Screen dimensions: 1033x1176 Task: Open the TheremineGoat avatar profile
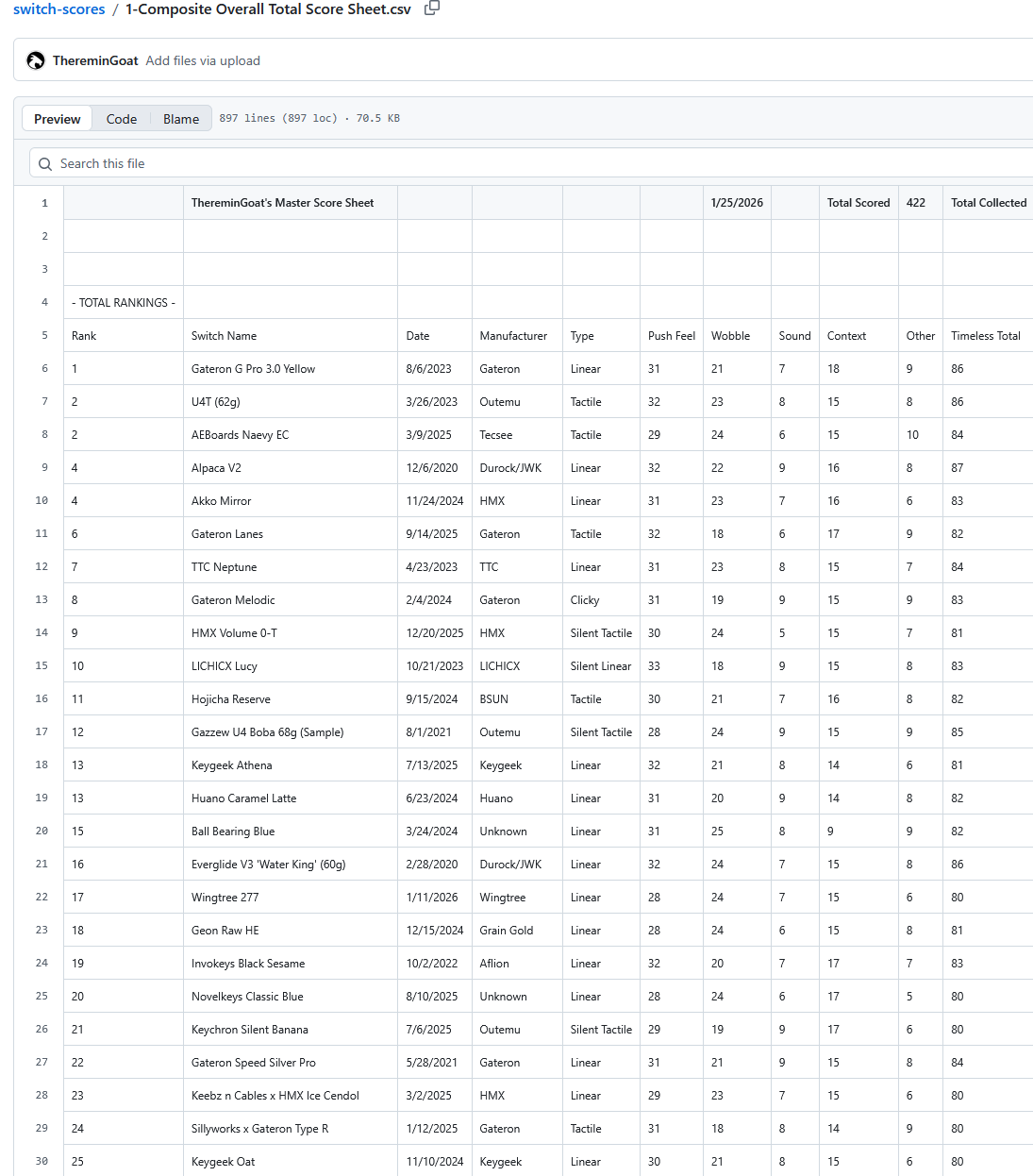[x=36, y=60]
